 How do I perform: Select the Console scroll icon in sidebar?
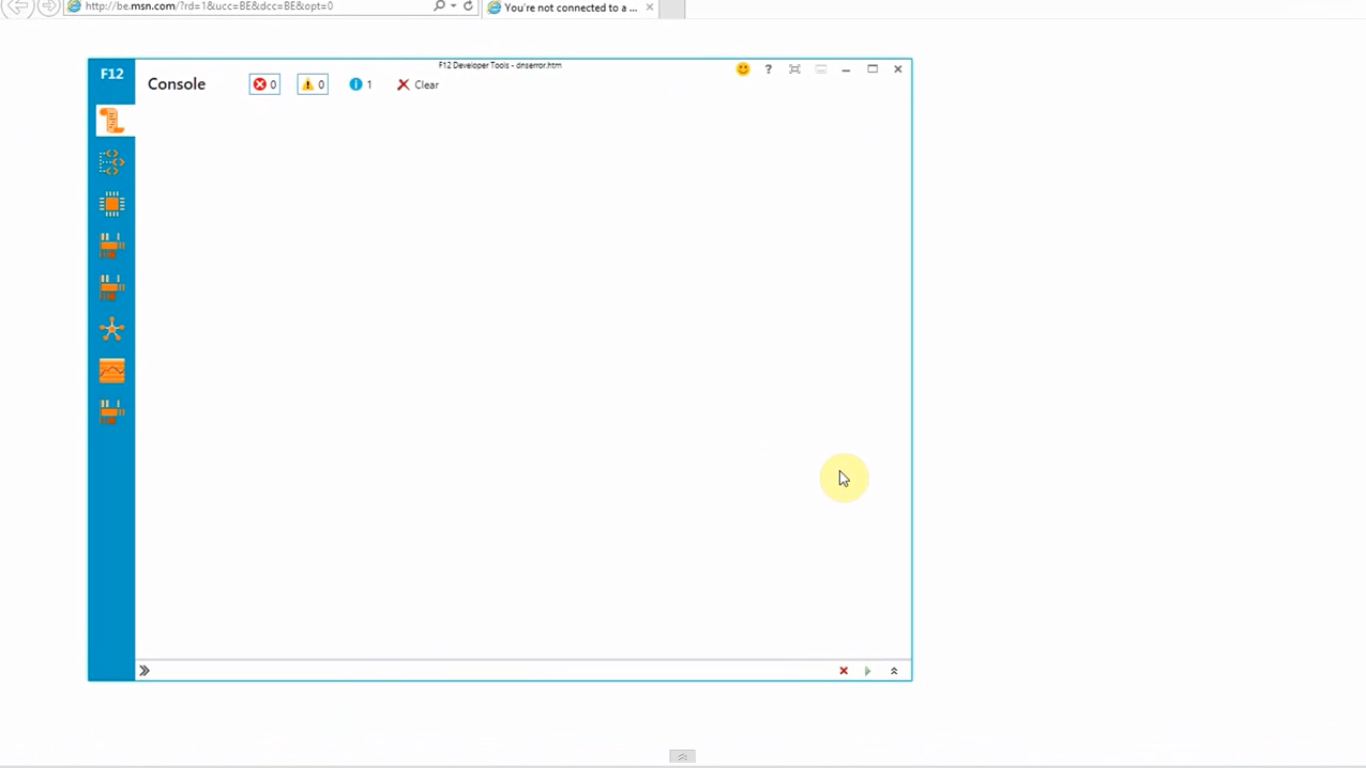(111, 121)
